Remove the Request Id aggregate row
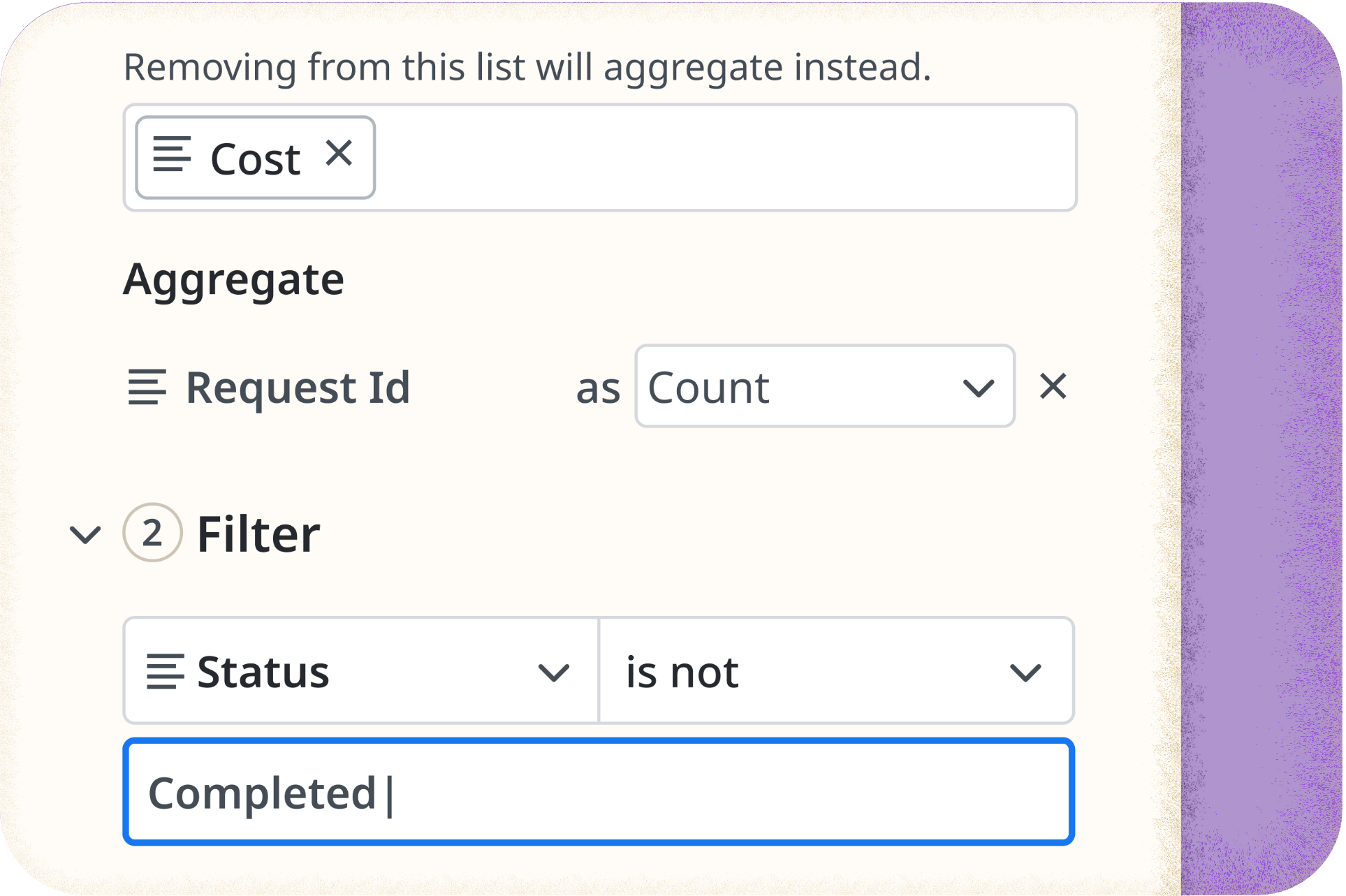This screenshot has width=1346, height=896. [1055, 388]
